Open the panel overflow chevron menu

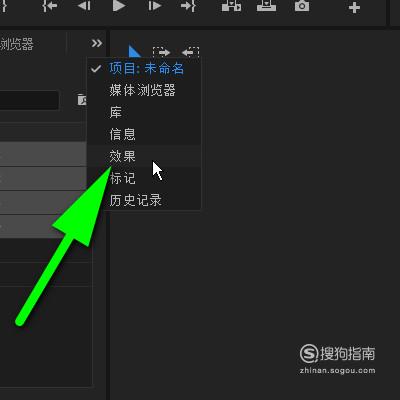click(97, 43)
